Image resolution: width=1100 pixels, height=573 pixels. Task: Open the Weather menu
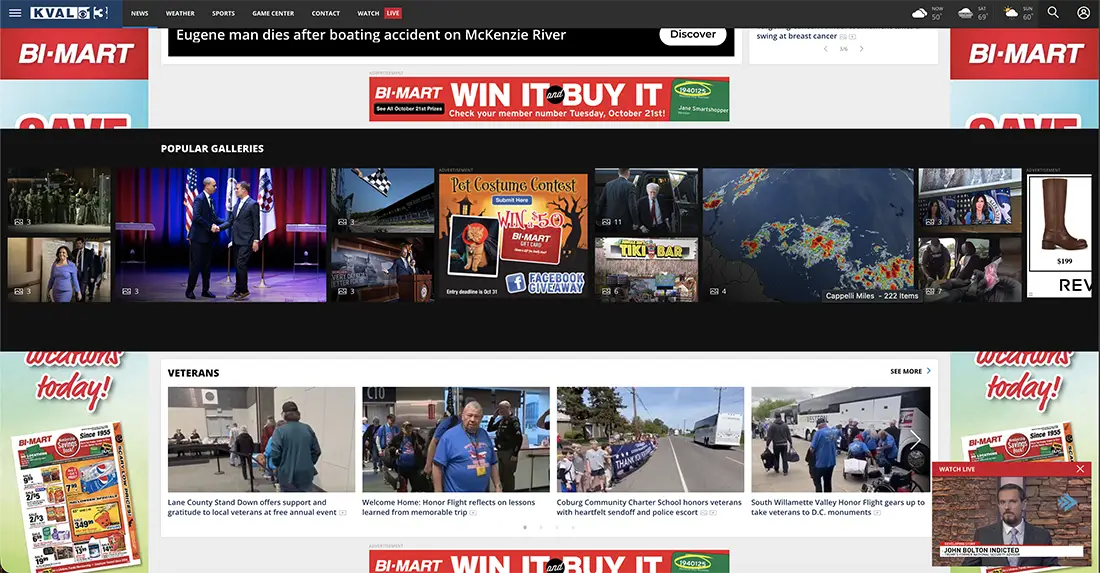coord(180,13)
